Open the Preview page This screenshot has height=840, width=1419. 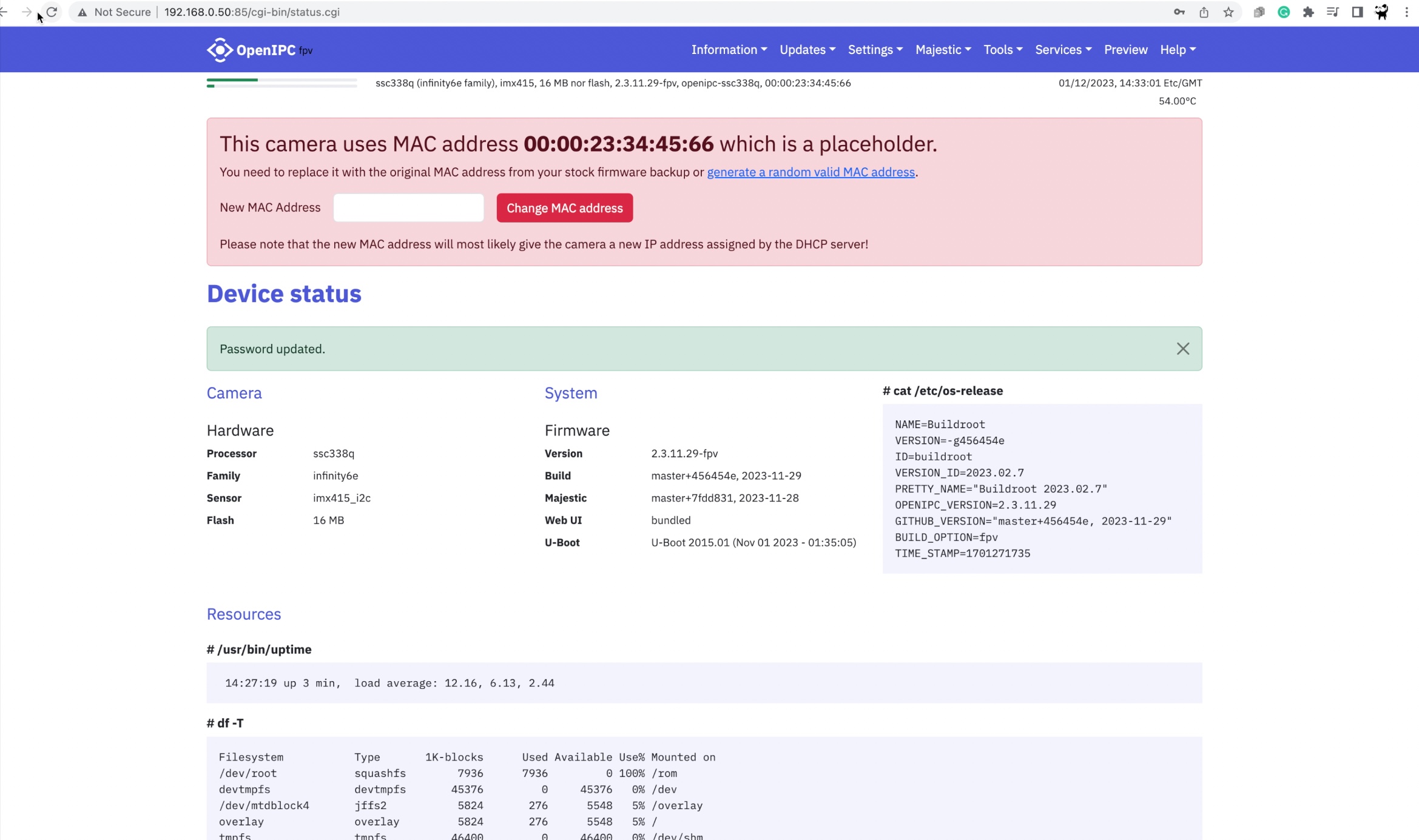tap(1125, 50)
